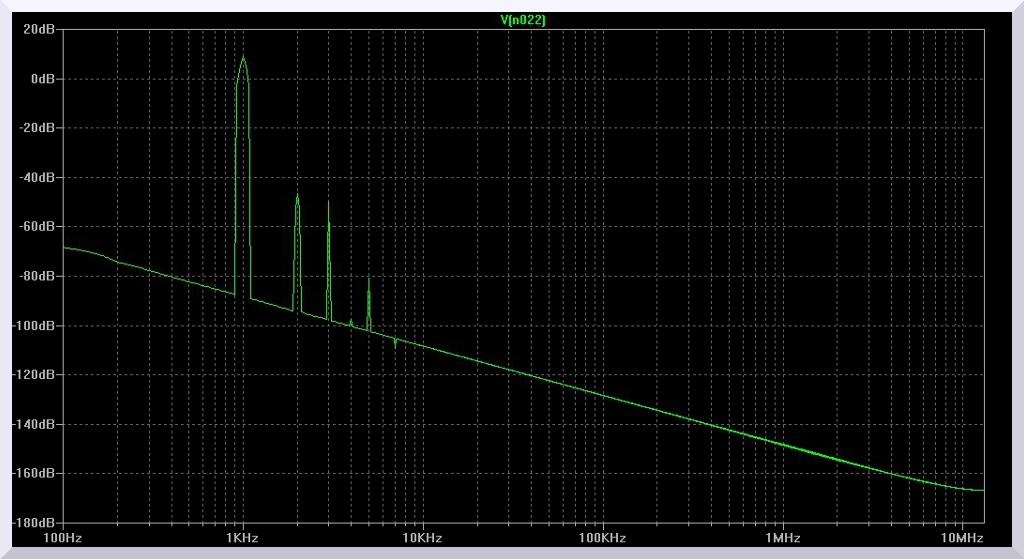1024x559 pixels.
Task: Click the -40dB vertical axis label
Action: point(36,178)
